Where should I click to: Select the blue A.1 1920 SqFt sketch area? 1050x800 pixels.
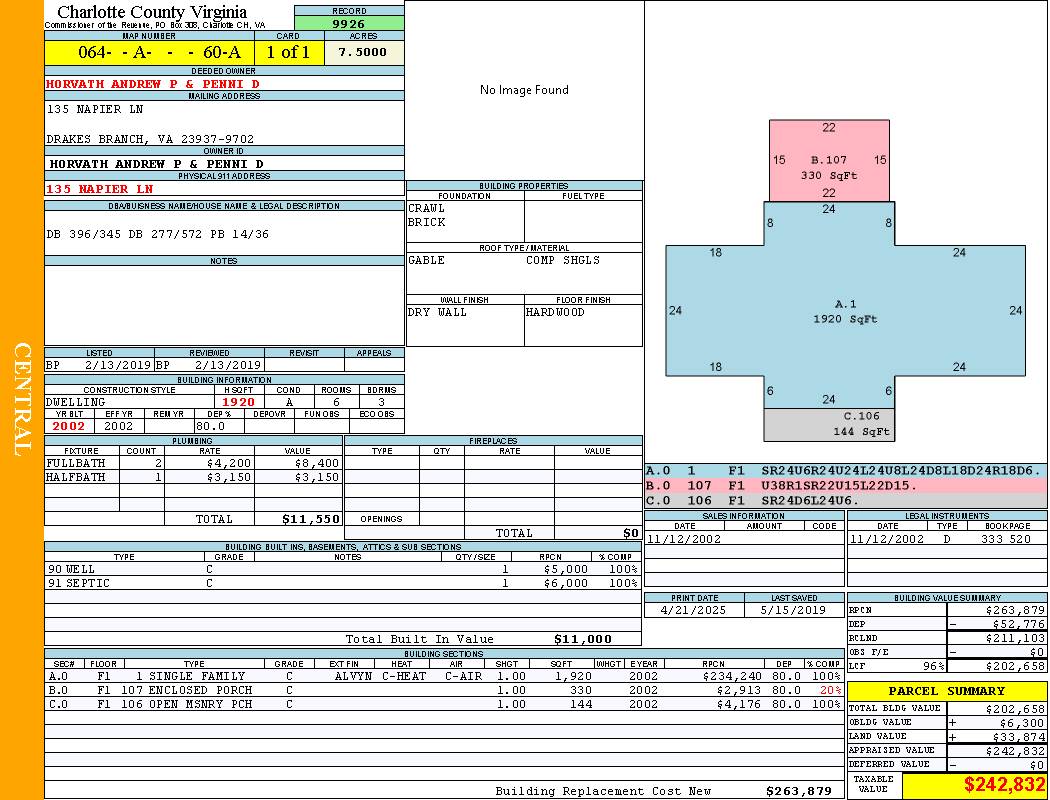pos(845,311)
